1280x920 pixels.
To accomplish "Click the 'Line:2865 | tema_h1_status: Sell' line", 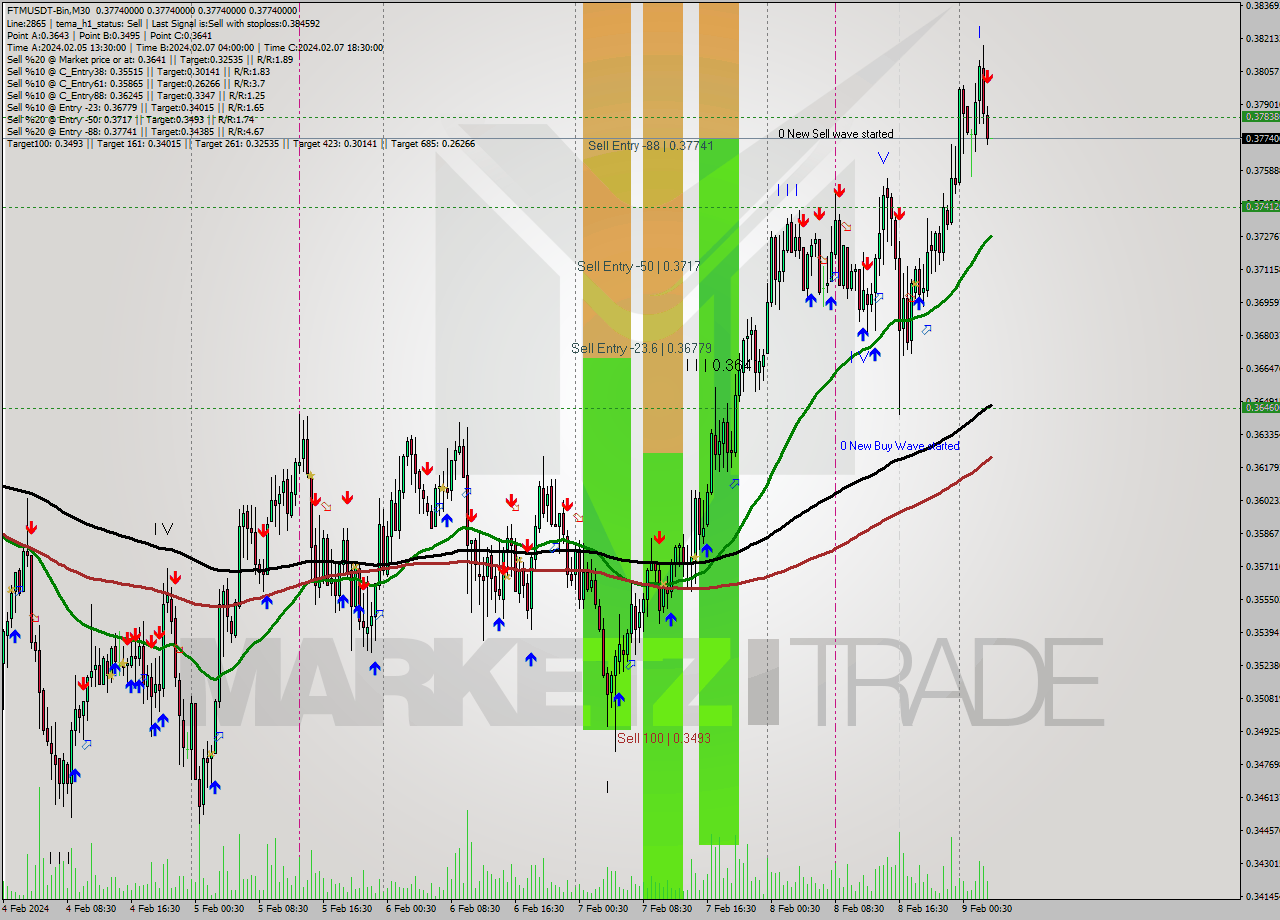I will (x=163, y=23).
